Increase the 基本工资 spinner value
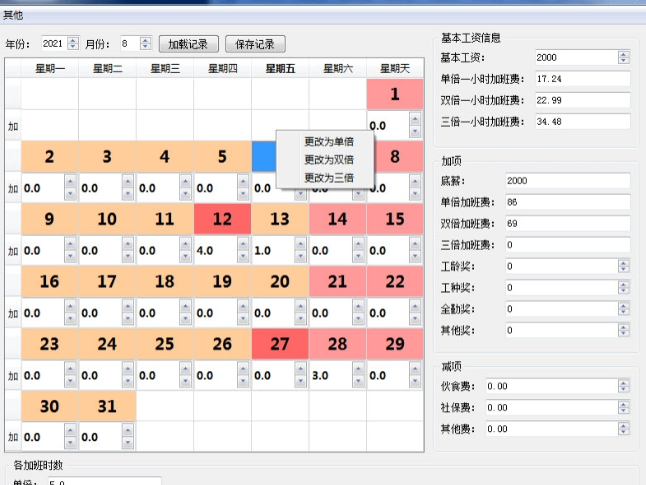This screenshot has height=485, width=646. tap(624, 53)
